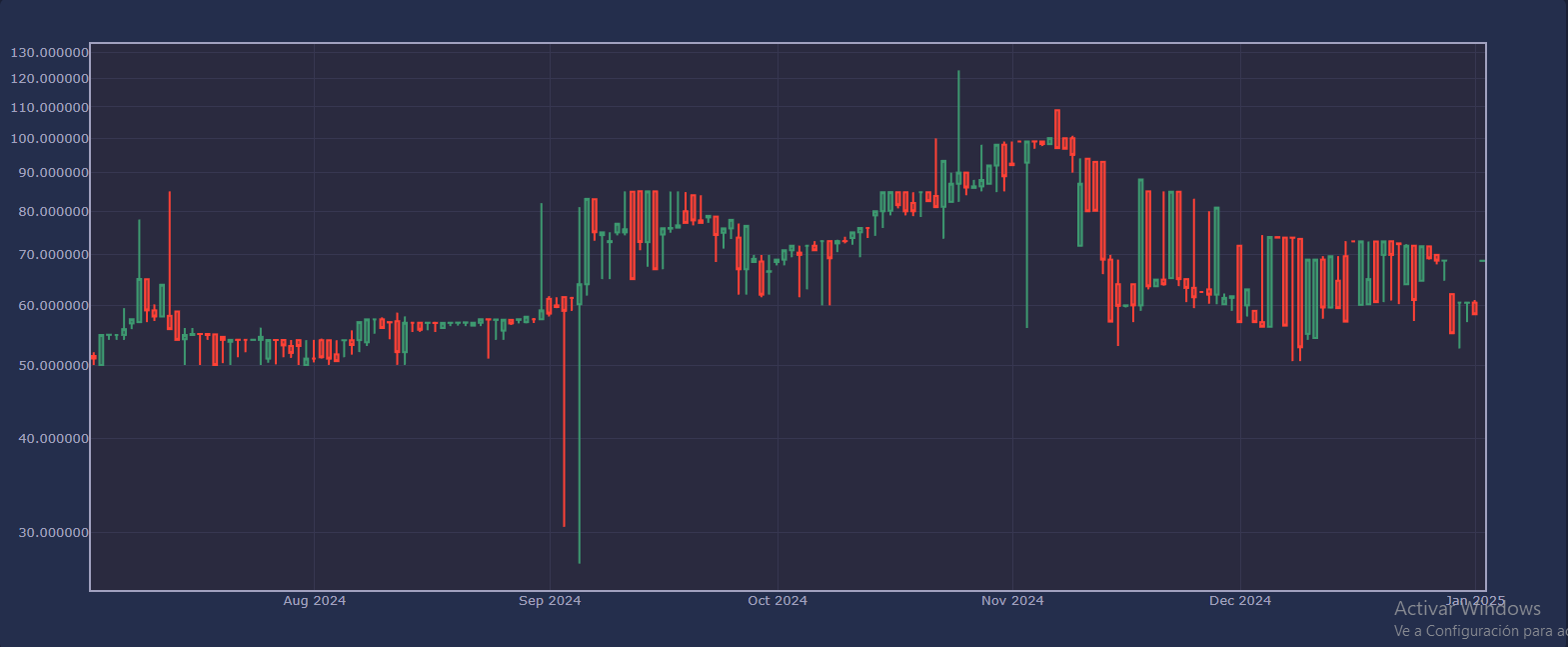
Task: Click the Oct 2024 x-axis label
Action: [x=778, y=600]
